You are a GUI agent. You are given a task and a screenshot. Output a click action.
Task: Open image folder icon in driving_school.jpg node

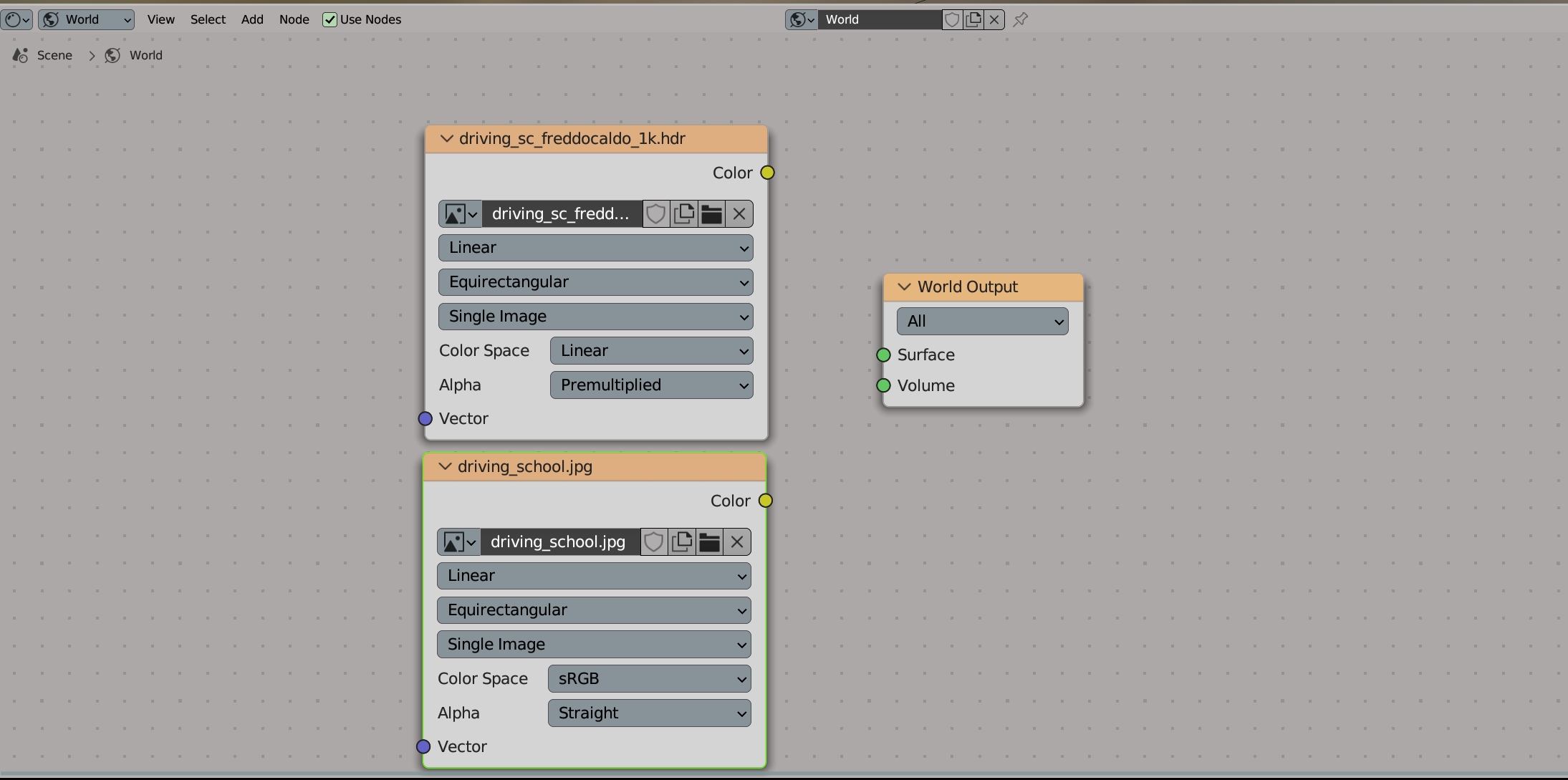click(709, 542)
